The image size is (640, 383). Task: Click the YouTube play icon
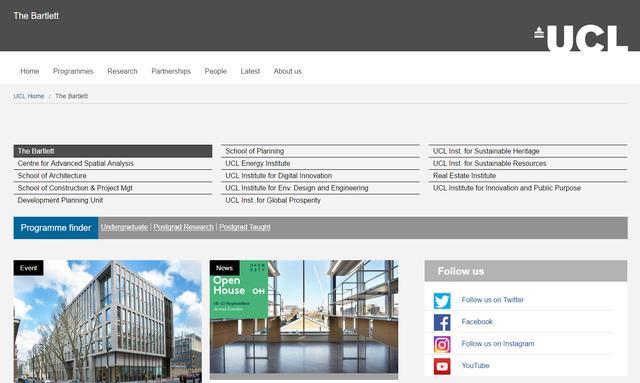click(x=442, y=366)
